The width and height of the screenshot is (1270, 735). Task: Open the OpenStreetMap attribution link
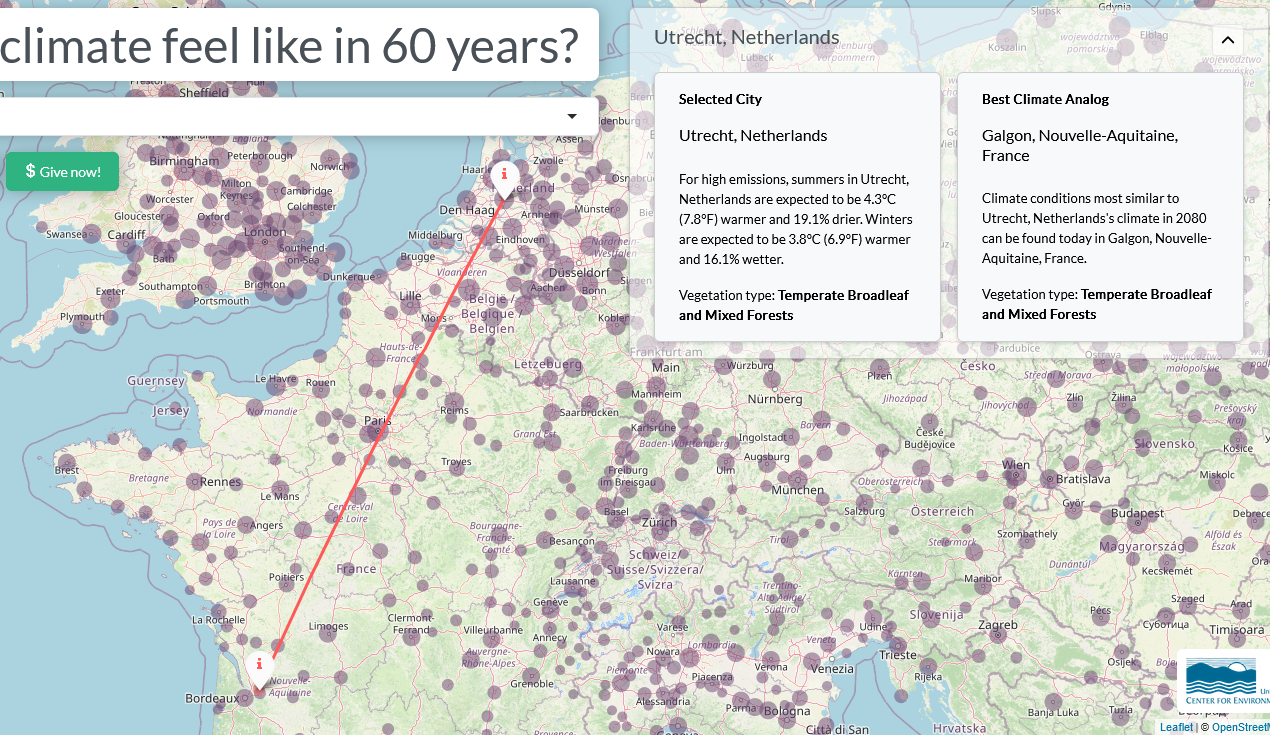pos(1240,727)
